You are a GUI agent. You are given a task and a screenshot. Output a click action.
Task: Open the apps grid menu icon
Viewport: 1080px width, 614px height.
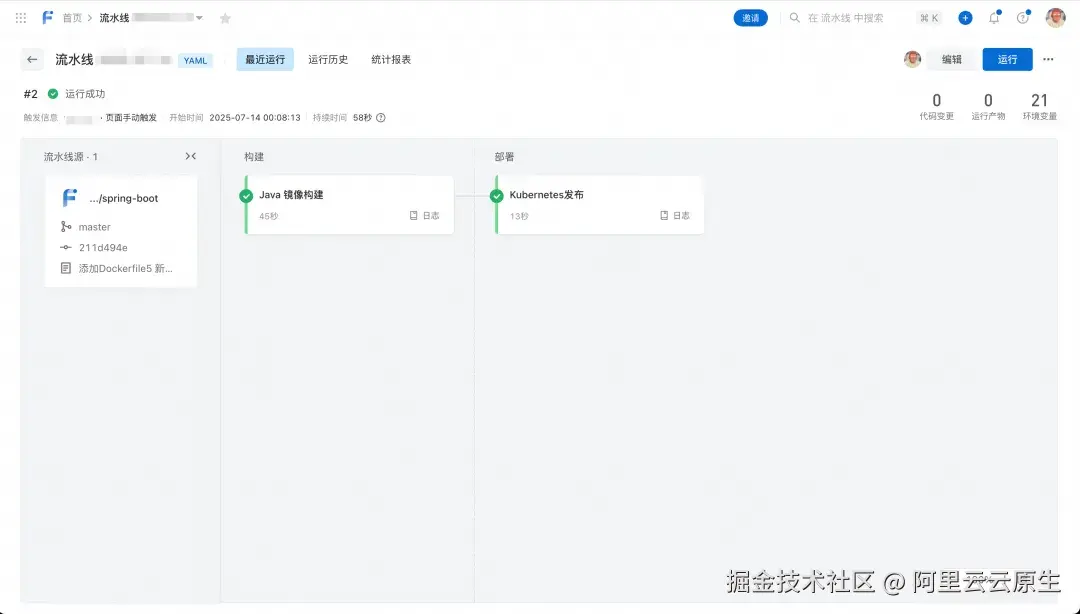pyautogui.click(x=21, y=18)
